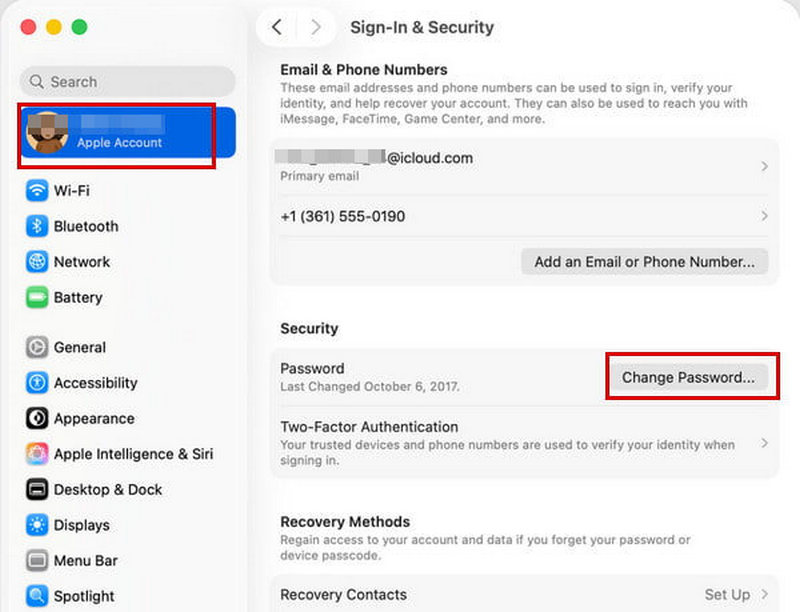Navigate back using the back arrow

(277, 27)
